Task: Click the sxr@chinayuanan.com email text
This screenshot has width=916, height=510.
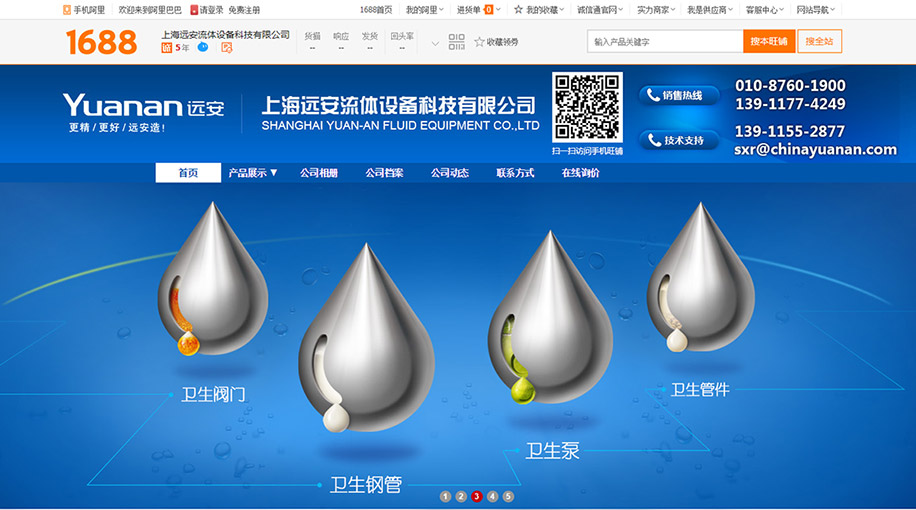Action: [x=816, y=150]
